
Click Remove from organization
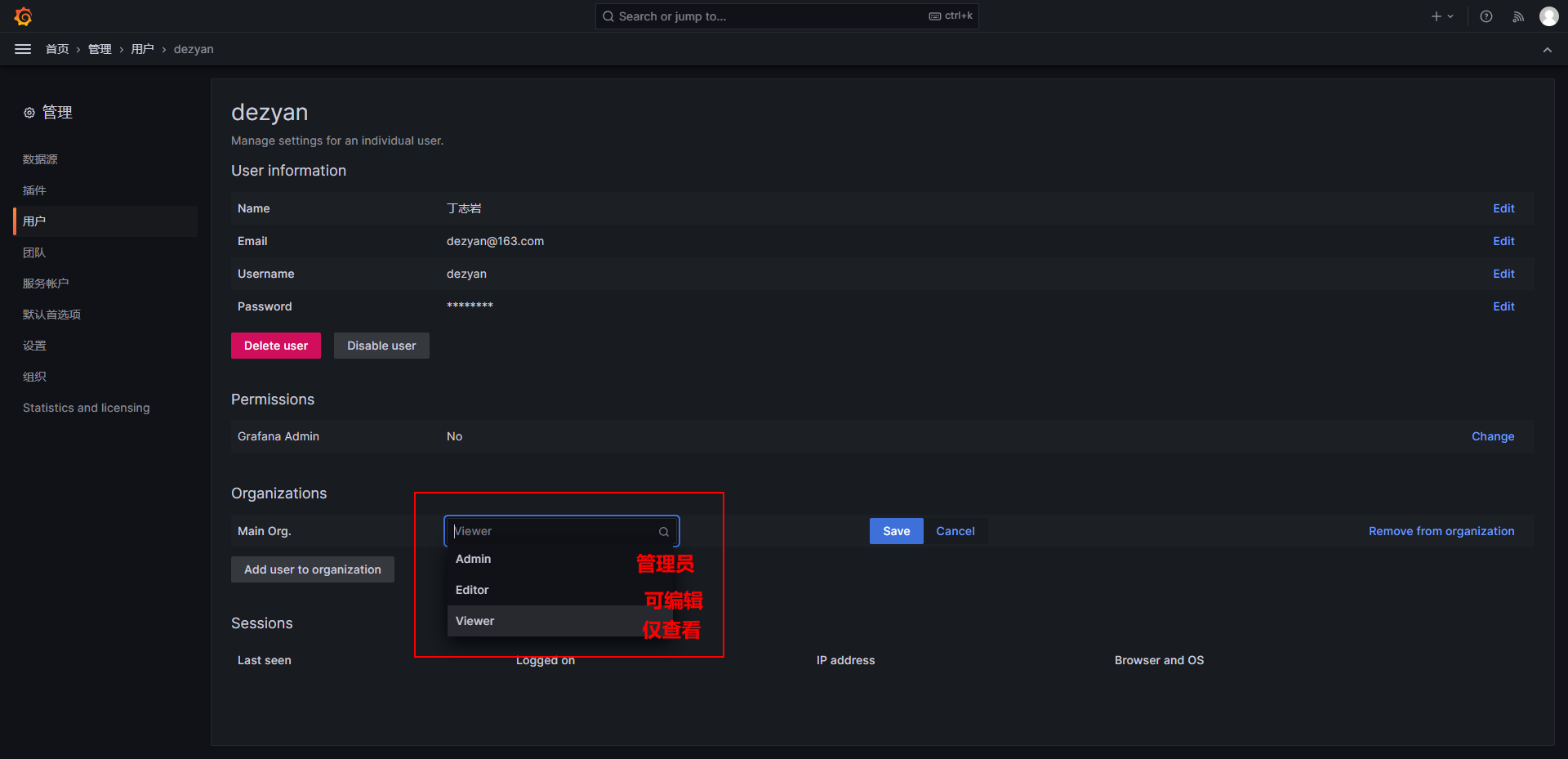pyautogui.click(x=1441, y=531)
